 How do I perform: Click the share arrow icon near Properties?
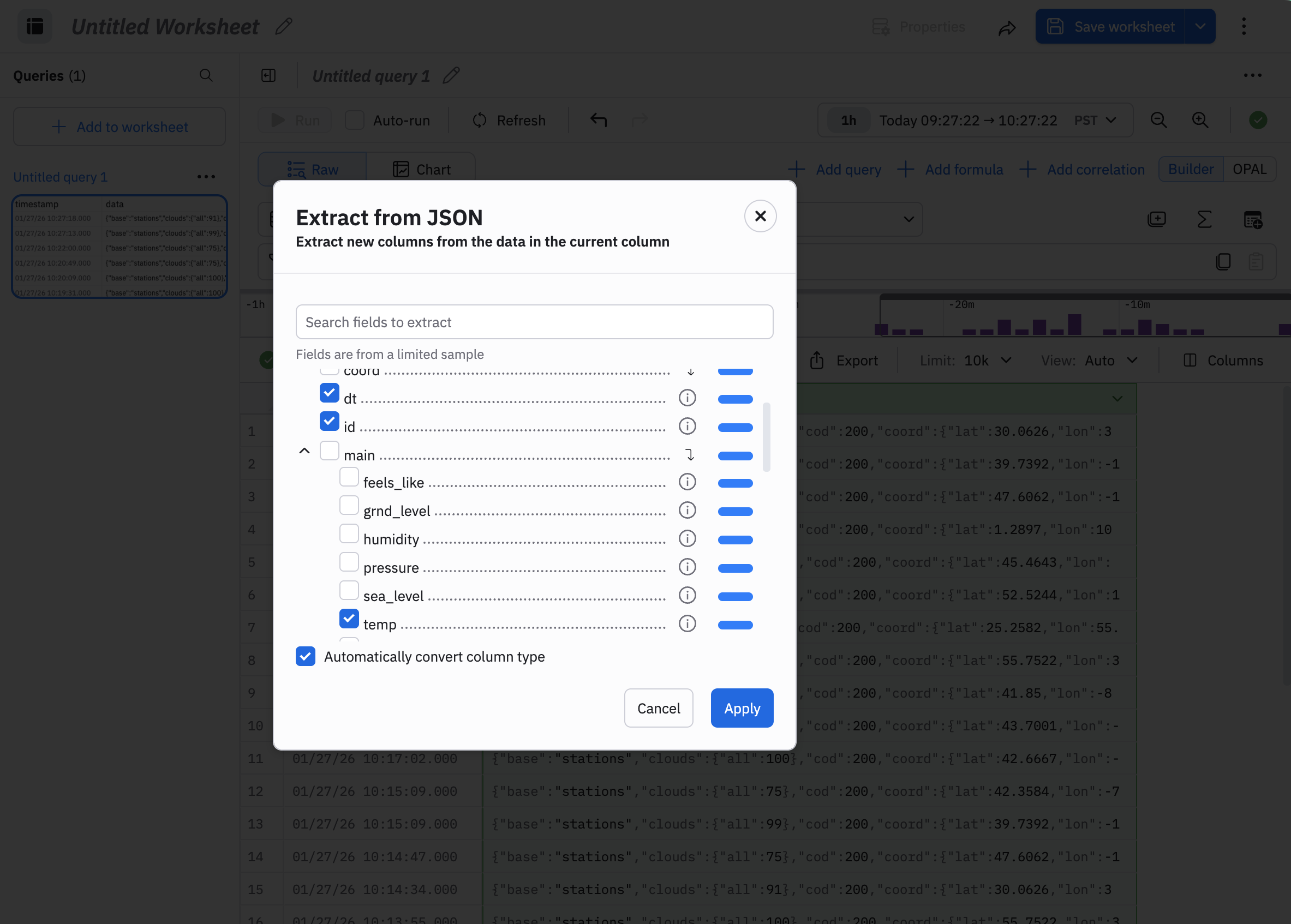tap(1007, 27)
